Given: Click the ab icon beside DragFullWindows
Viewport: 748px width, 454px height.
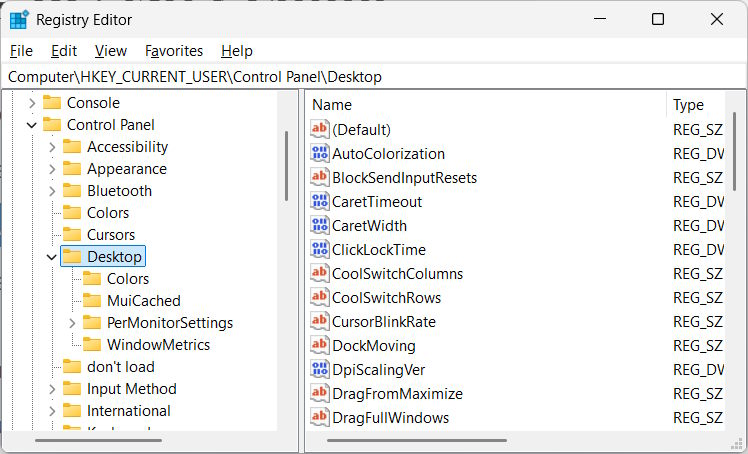Looking at the screenshot, I should pos(320,417).
